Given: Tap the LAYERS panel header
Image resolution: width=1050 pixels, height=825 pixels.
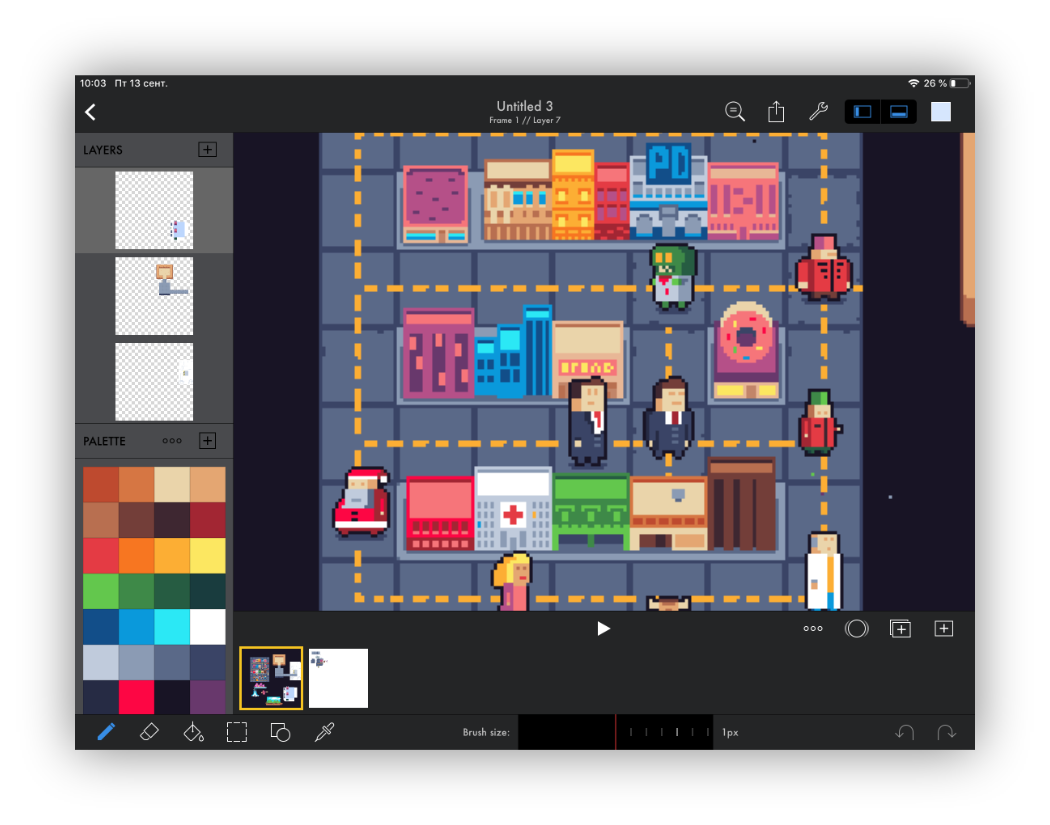Looking at the screenshot, I should click(x=102, y=150).
